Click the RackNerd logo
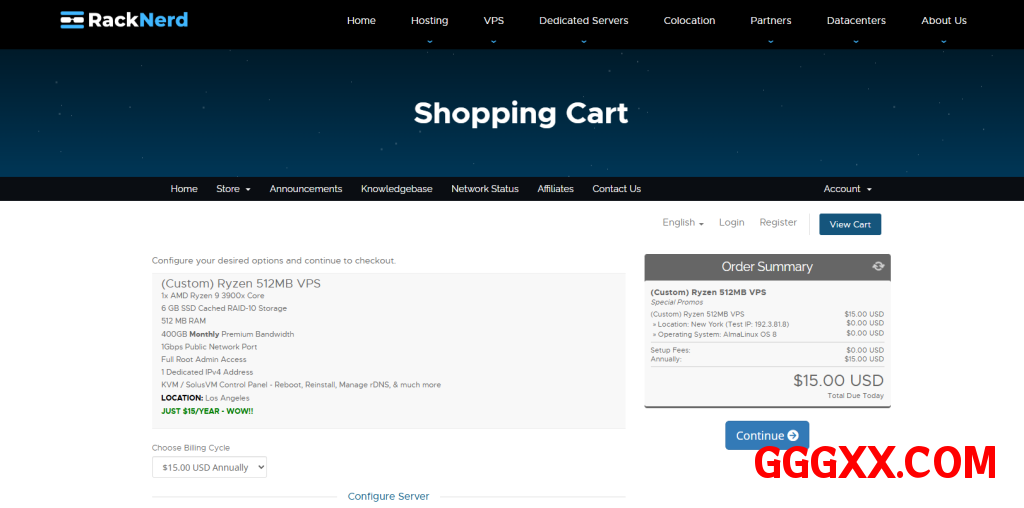The width and height of the screenshot is (1024, 508). click(x=124, y=20)
